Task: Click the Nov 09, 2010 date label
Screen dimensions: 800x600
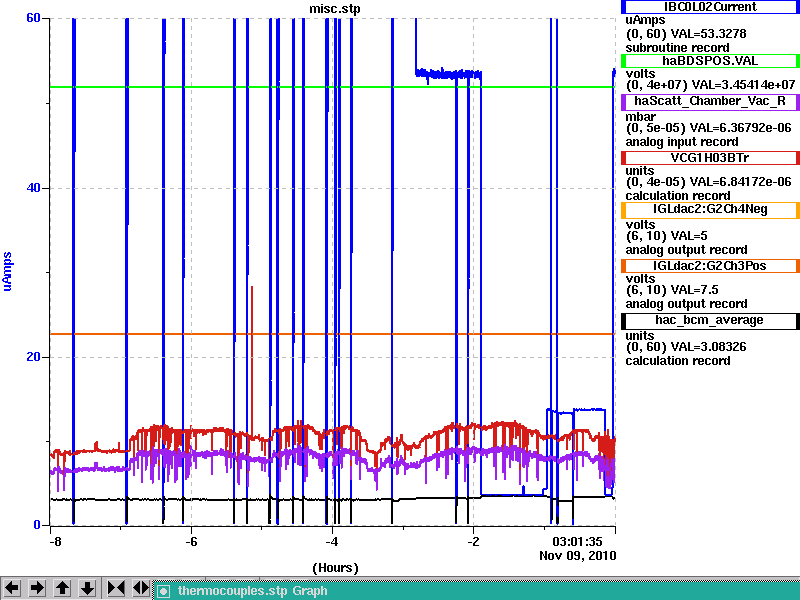Action: pyautogui.click(x=578, y=556)
